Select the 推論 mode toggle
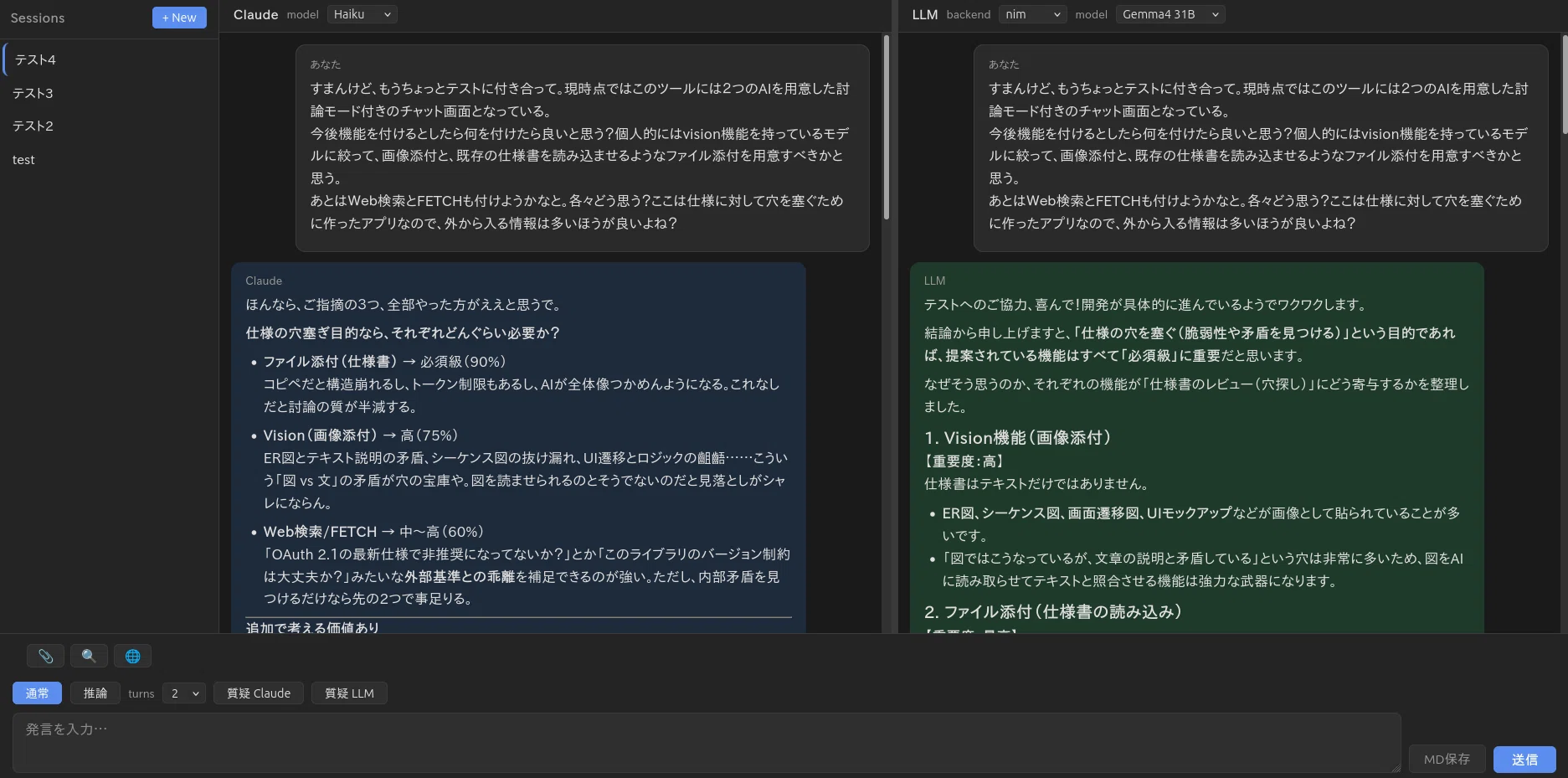 tap(95, 693)
